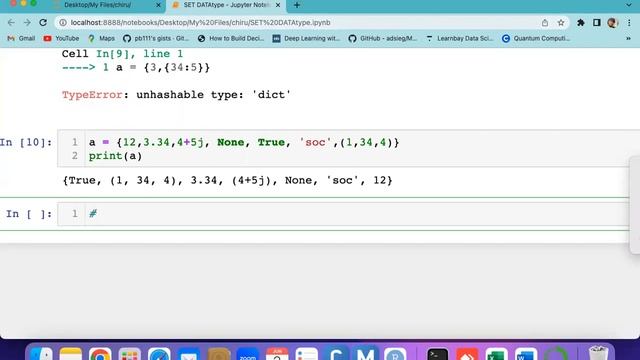Open the How to Build Deci... bookmark

click(231, 38)
